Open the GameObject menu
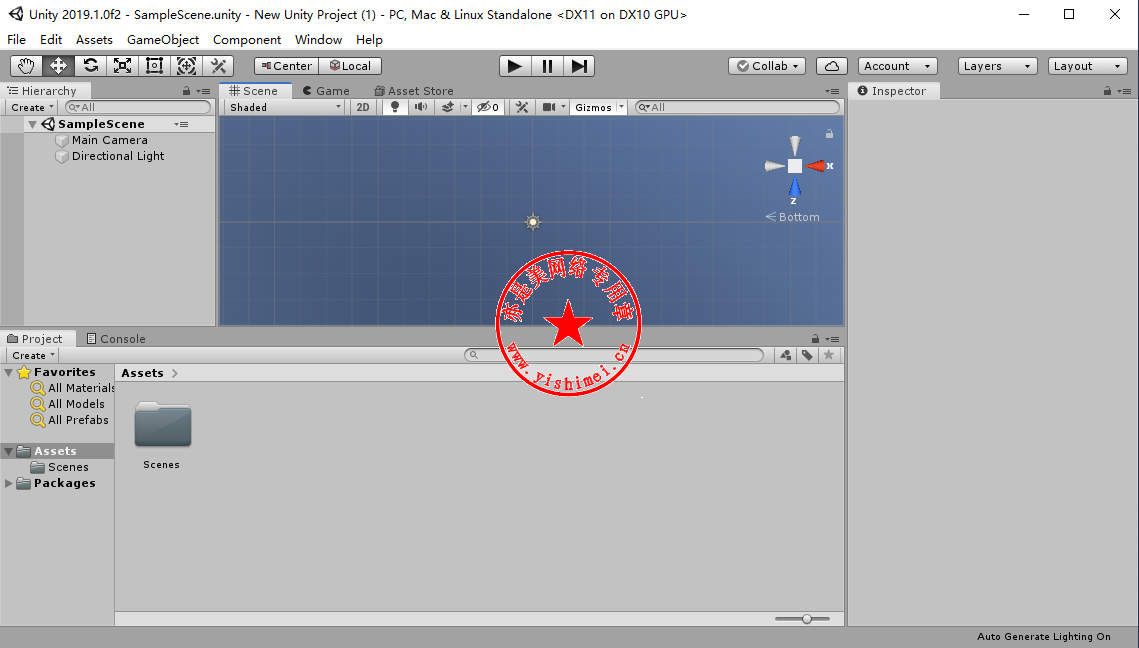Viewport: 1139px width, 648px height. pos(163,40)
